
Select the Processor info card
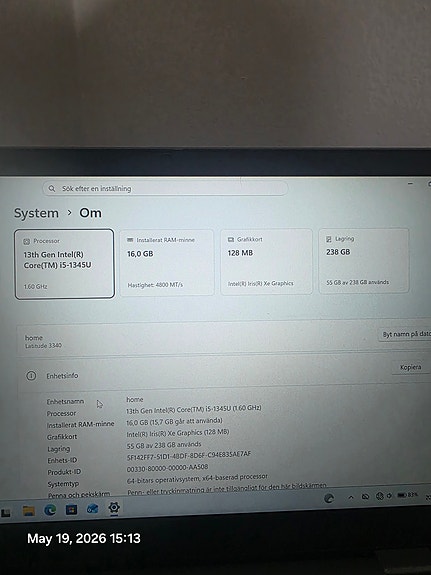[x=65, y=264]
